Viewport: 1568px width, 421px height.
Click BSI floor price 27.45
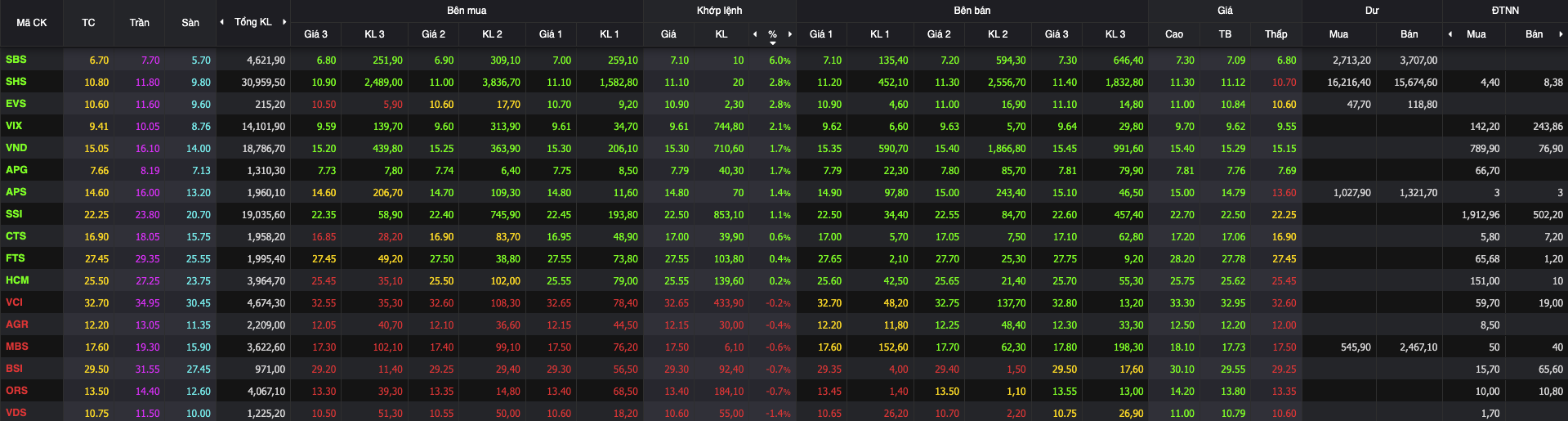click(199, 369)
